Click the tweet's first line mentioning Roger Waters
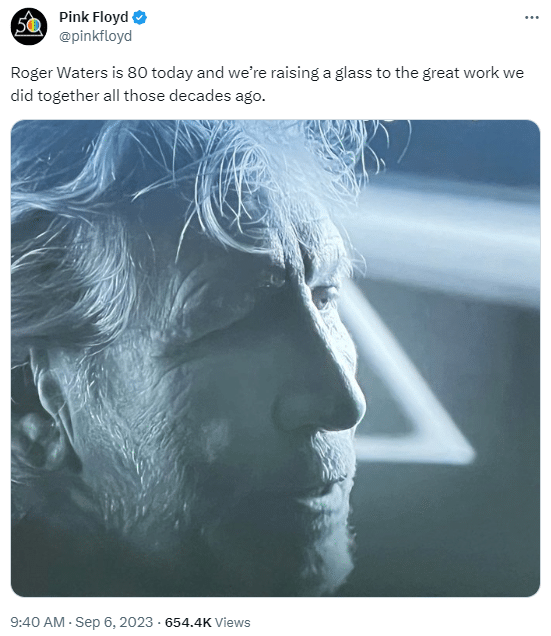551x636 pixels. click(x=267, y=73)
